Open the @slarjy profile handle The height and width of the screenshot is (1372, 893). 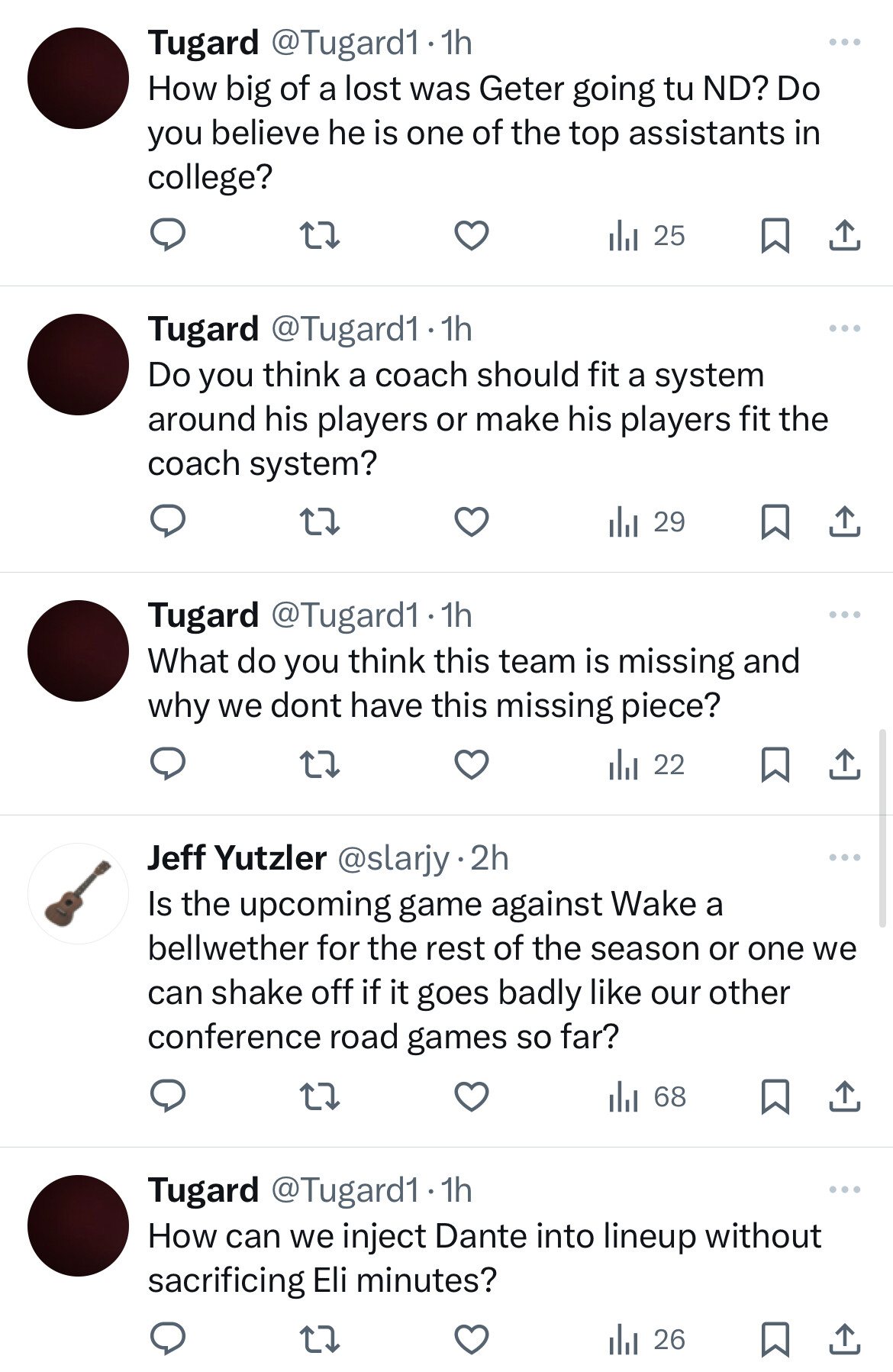point(393,858)
